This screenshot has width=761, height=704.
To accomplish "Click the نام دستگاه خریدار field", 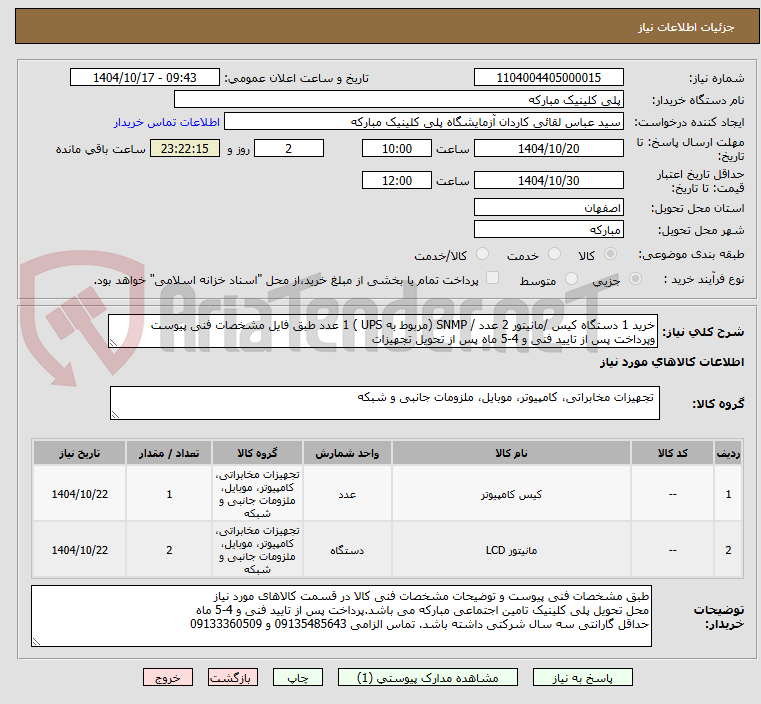I will coord(398,99).
